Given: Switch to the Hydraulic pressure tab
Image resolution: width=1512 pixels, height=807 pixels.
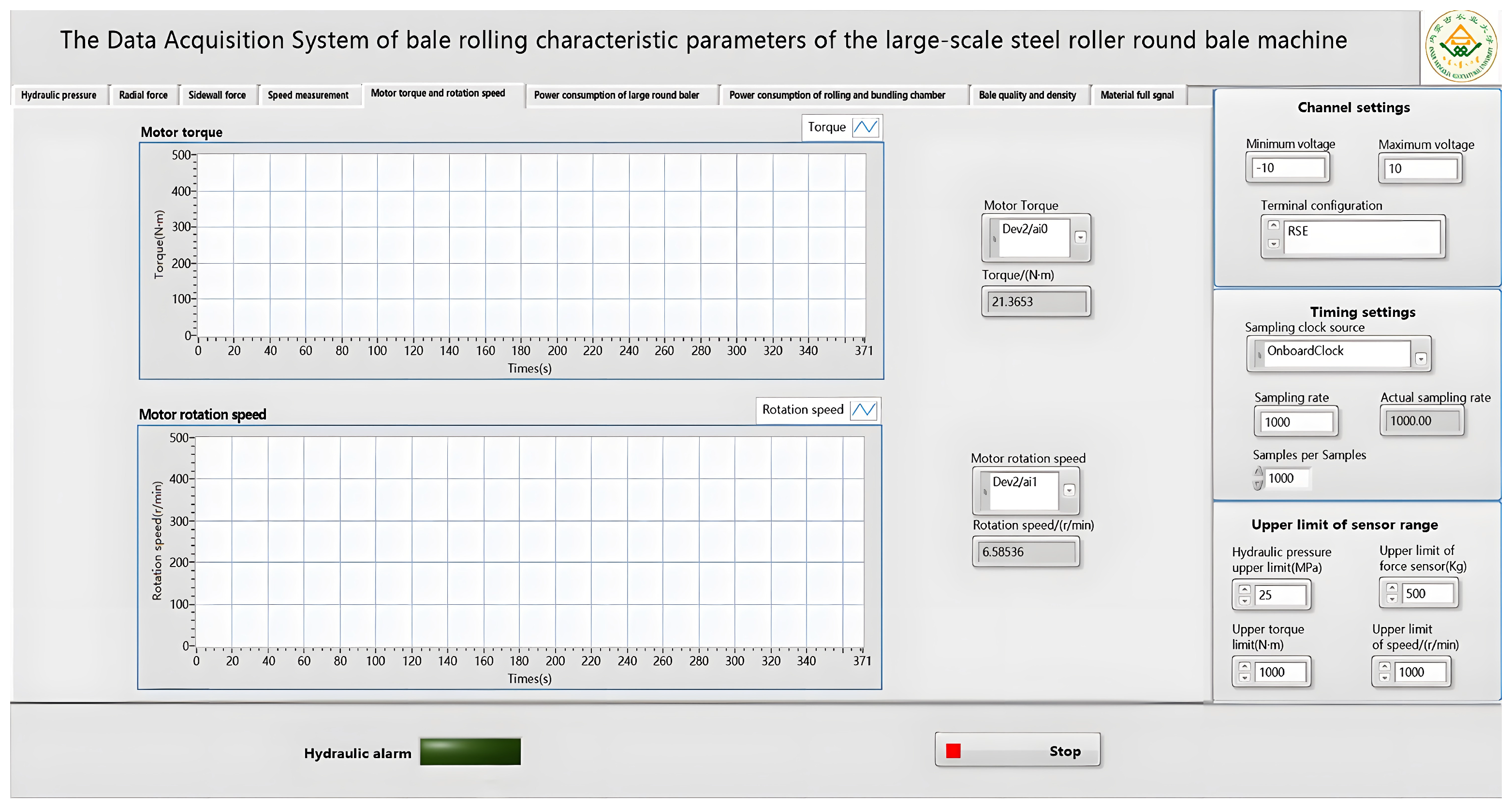Looking at the screenshot, I should (59, 95).
